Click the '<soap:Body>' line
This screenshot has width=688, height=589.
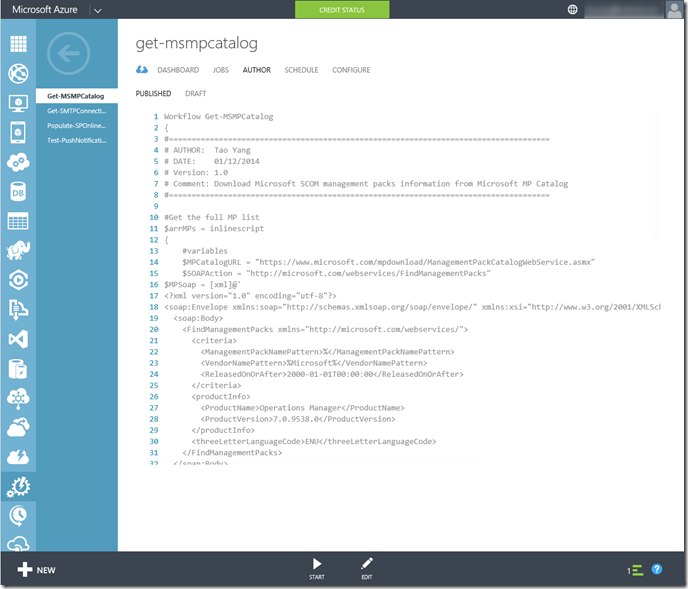pyautogui.click(x=198, y=318)
